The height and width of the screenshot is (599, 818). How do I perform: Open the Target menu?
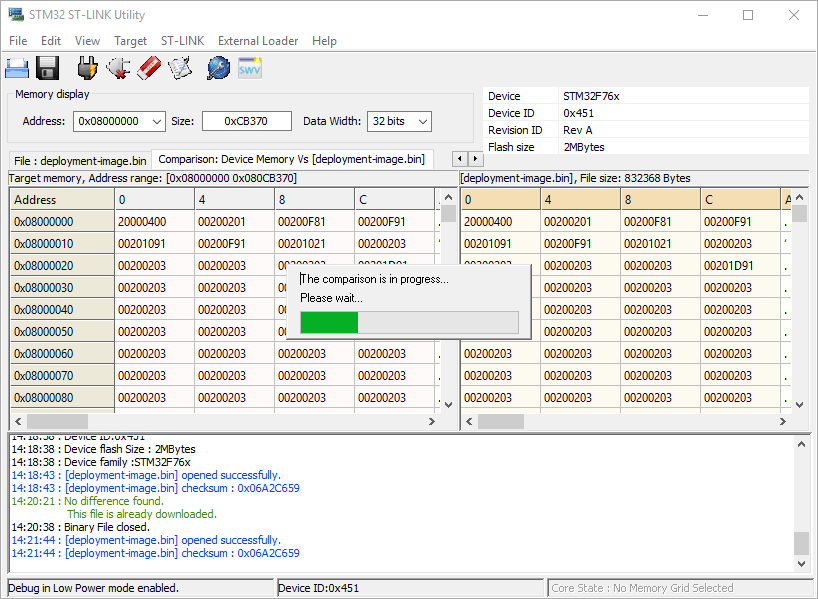130,41
